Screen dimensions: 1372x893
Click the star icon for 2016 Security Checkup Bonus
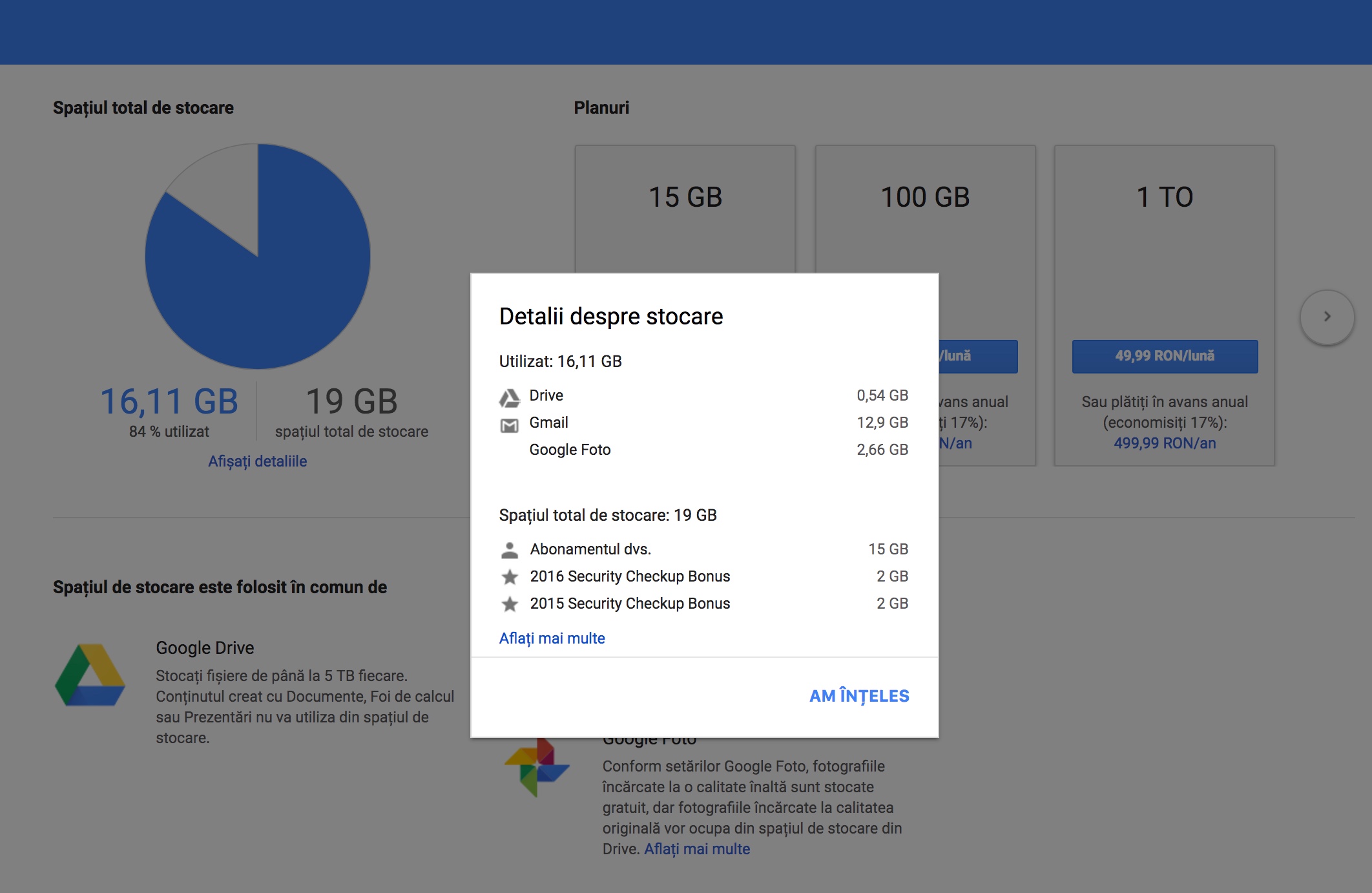click(x=510, y=576)
